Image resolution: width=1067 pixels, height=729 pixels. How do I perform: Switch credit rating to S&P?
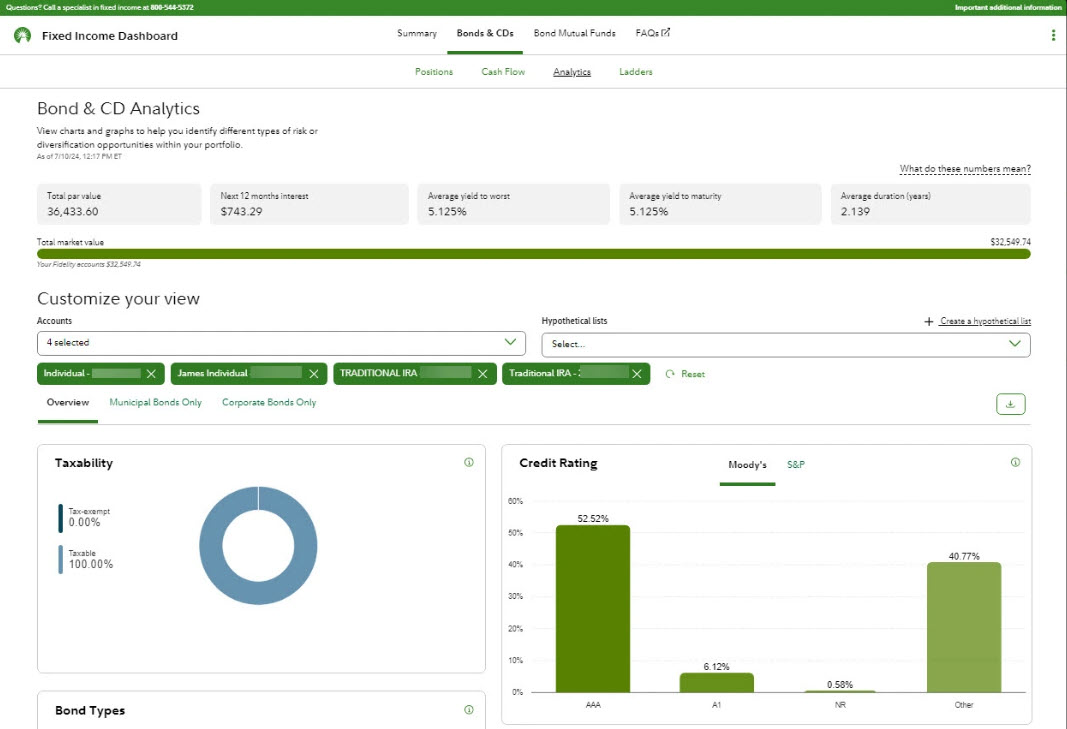pyautogui.click(x=795, y=465)
